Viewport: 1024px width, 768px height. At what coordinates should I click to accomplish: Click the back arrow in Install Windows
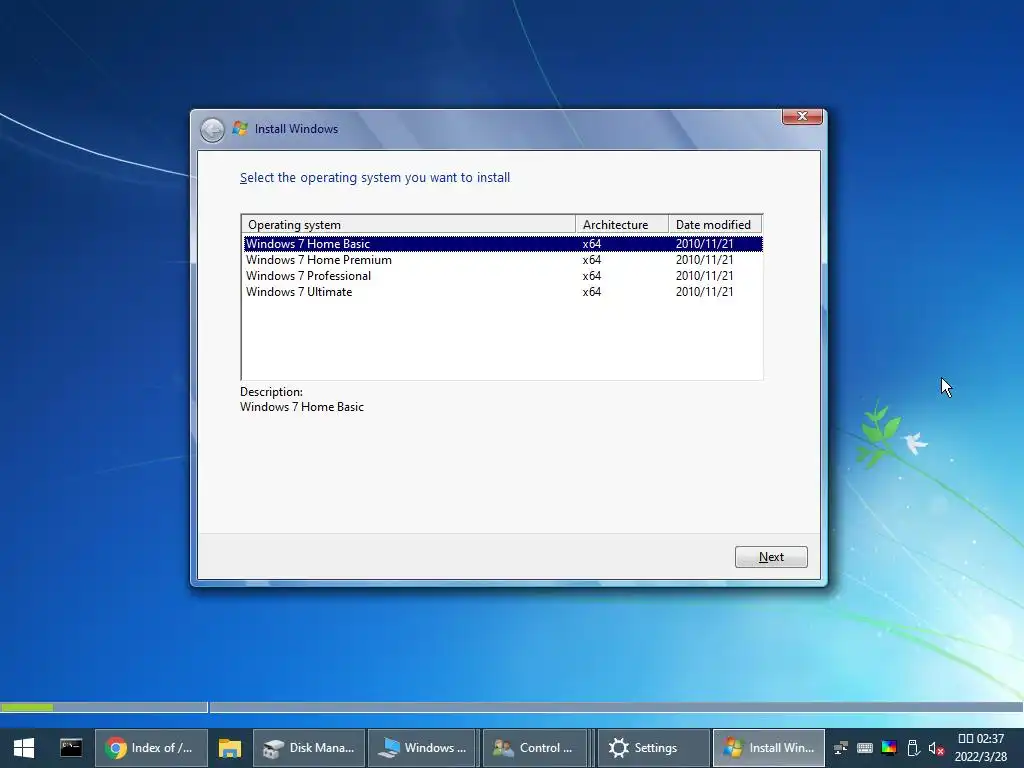point(212,130)
